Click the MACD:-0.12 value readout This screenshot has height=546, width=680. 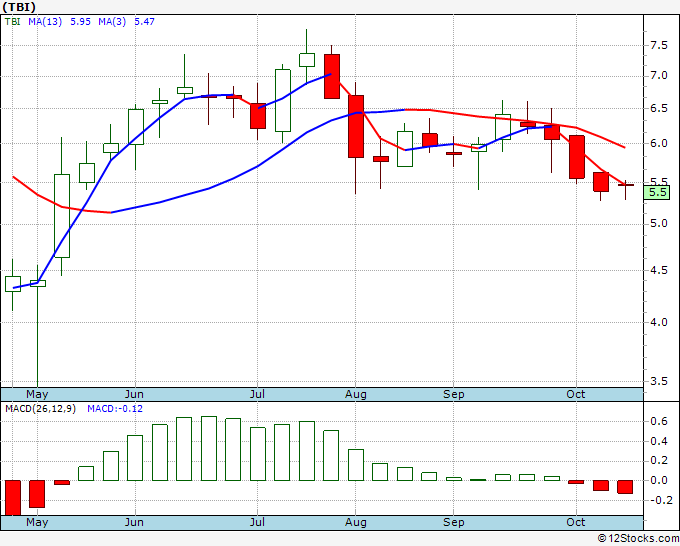click(115, 409)
